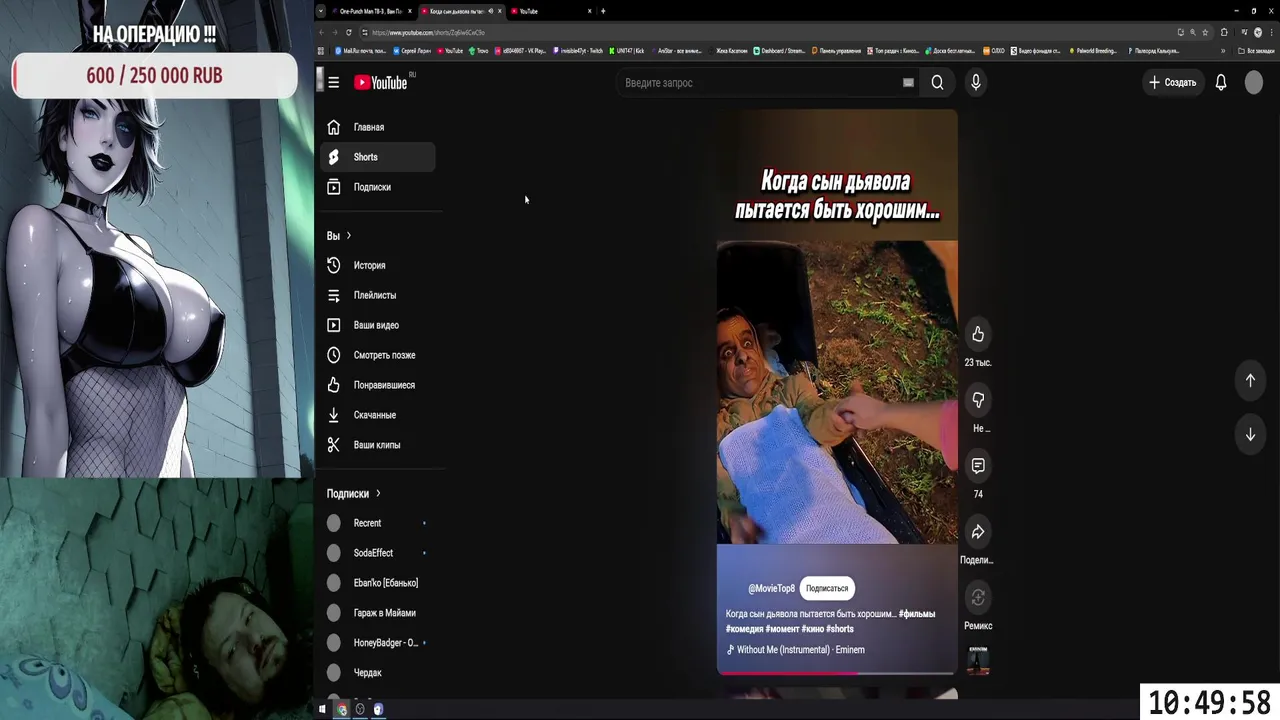Open the Remix option for the short
The image size is (1280, 720).
coord(978,598)
